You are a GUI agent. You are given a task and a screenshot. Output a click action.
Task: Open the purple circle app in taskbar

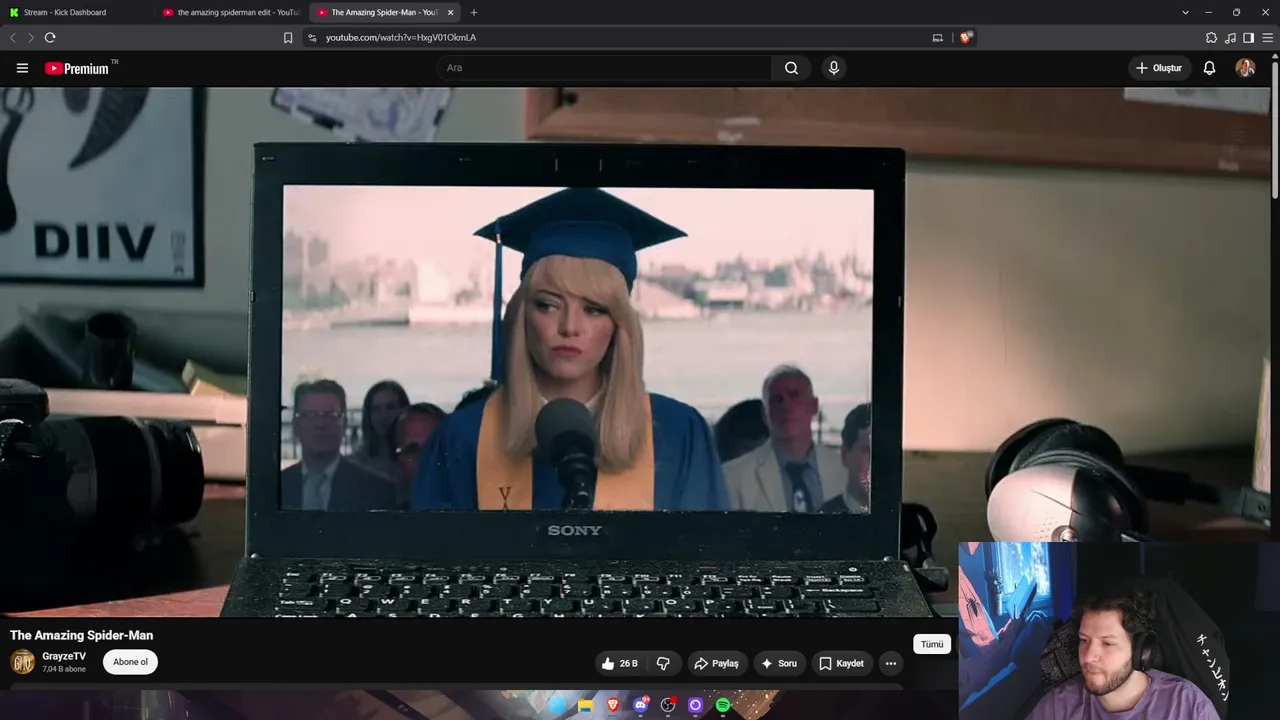[x=696, y=706]
